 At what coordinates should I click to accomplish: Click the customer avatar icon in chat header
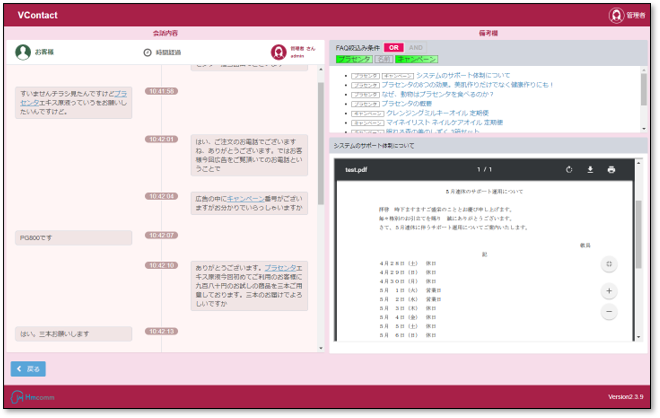click(x=23, y=52)
